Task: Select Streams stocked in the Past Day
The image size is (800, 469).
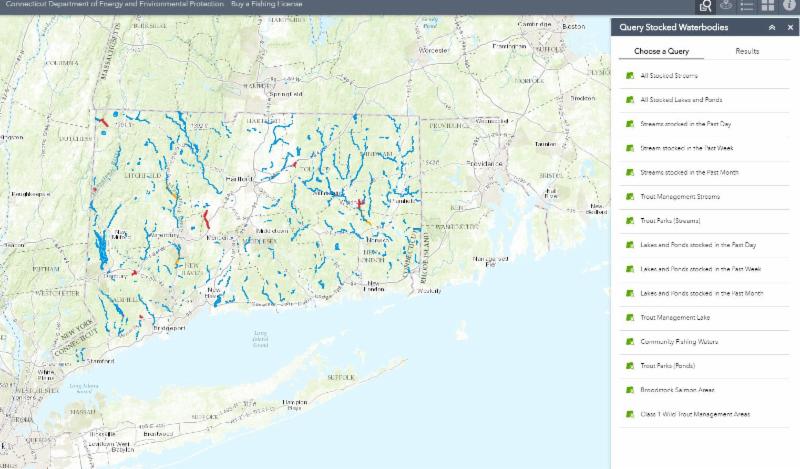Action: (705, 124)
